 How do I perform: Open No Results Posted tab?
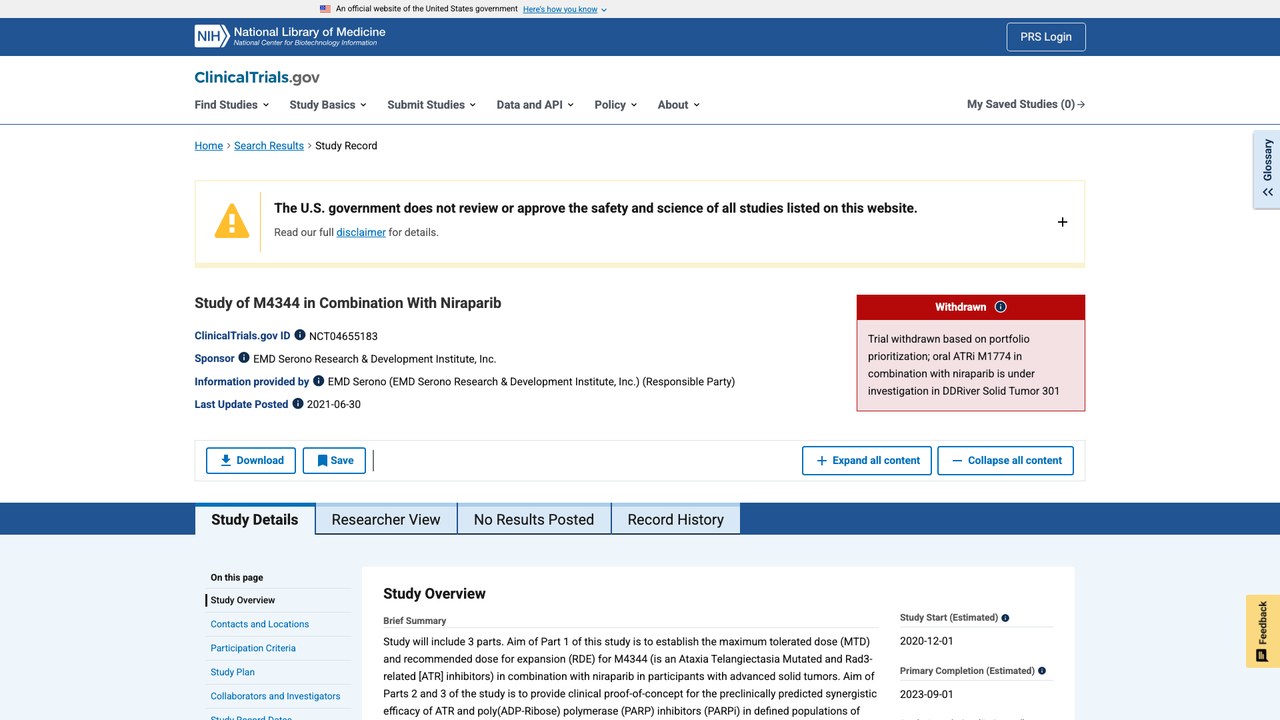[x=534, y=519]
